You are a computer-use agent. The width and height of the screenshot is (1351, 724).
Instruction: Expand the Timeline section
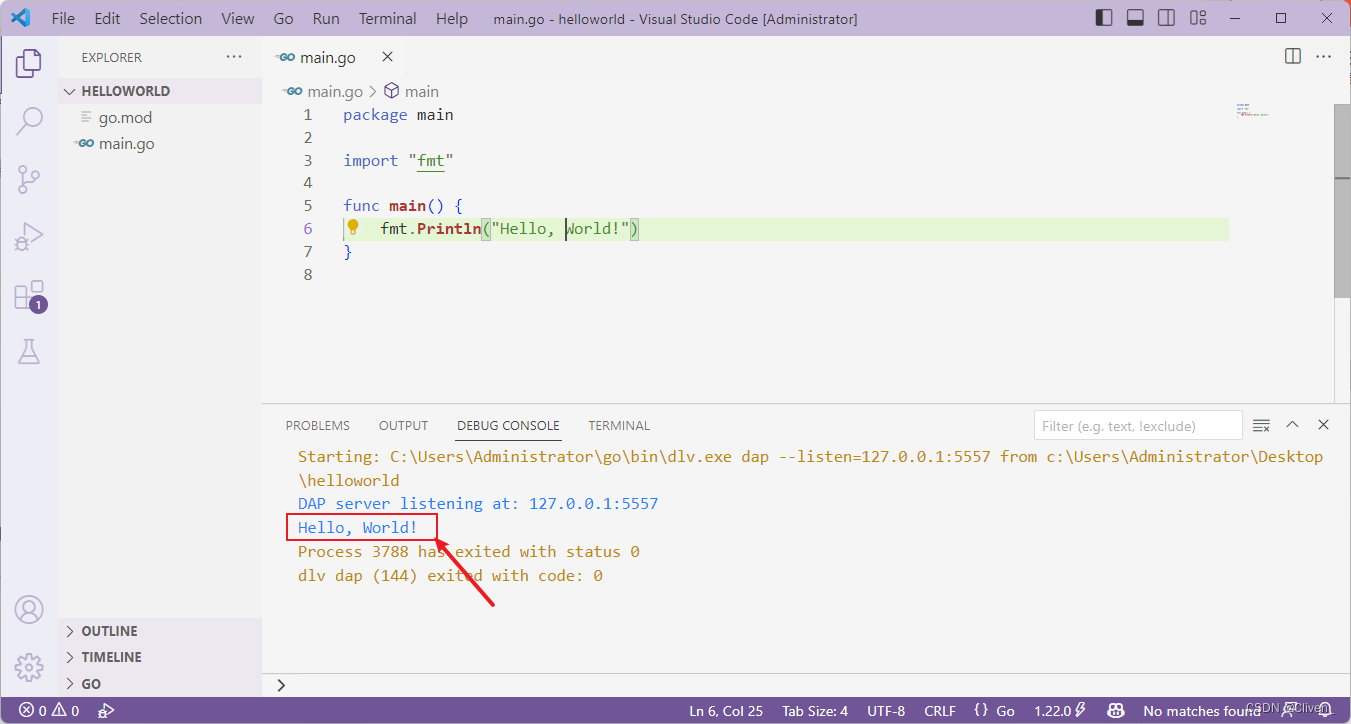coord(160,657)
